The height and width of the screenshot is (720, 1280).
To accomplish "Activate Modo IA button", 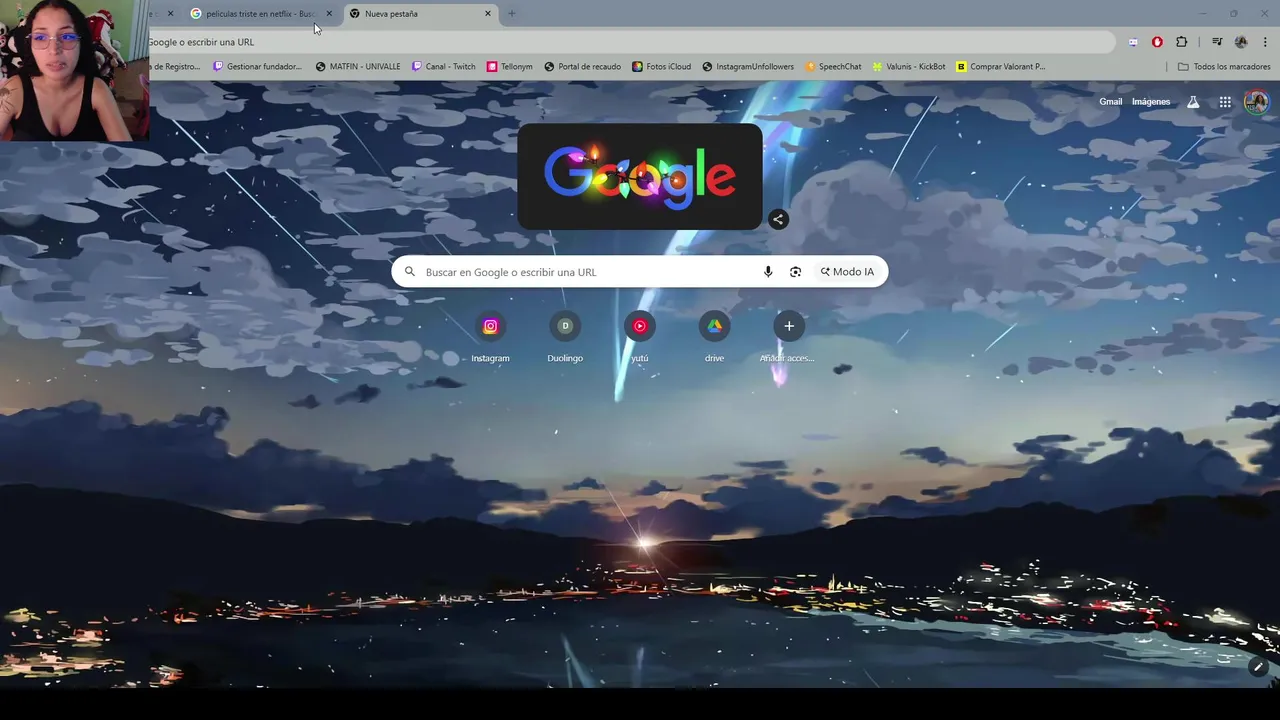I will pos(847,272).
